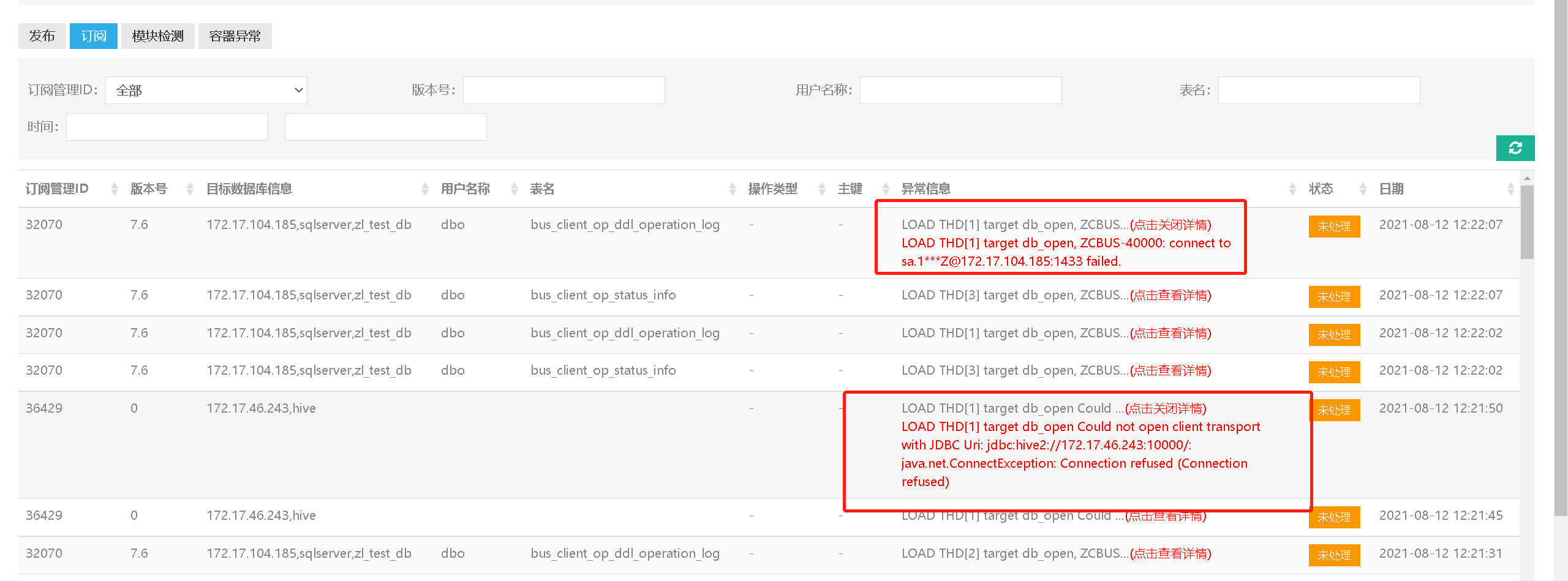Image resolution: width=1568 pixels, height=581 pixels.
Task: Collapse details via 点击关闭详情 in first row
Action: point(1170,225)
